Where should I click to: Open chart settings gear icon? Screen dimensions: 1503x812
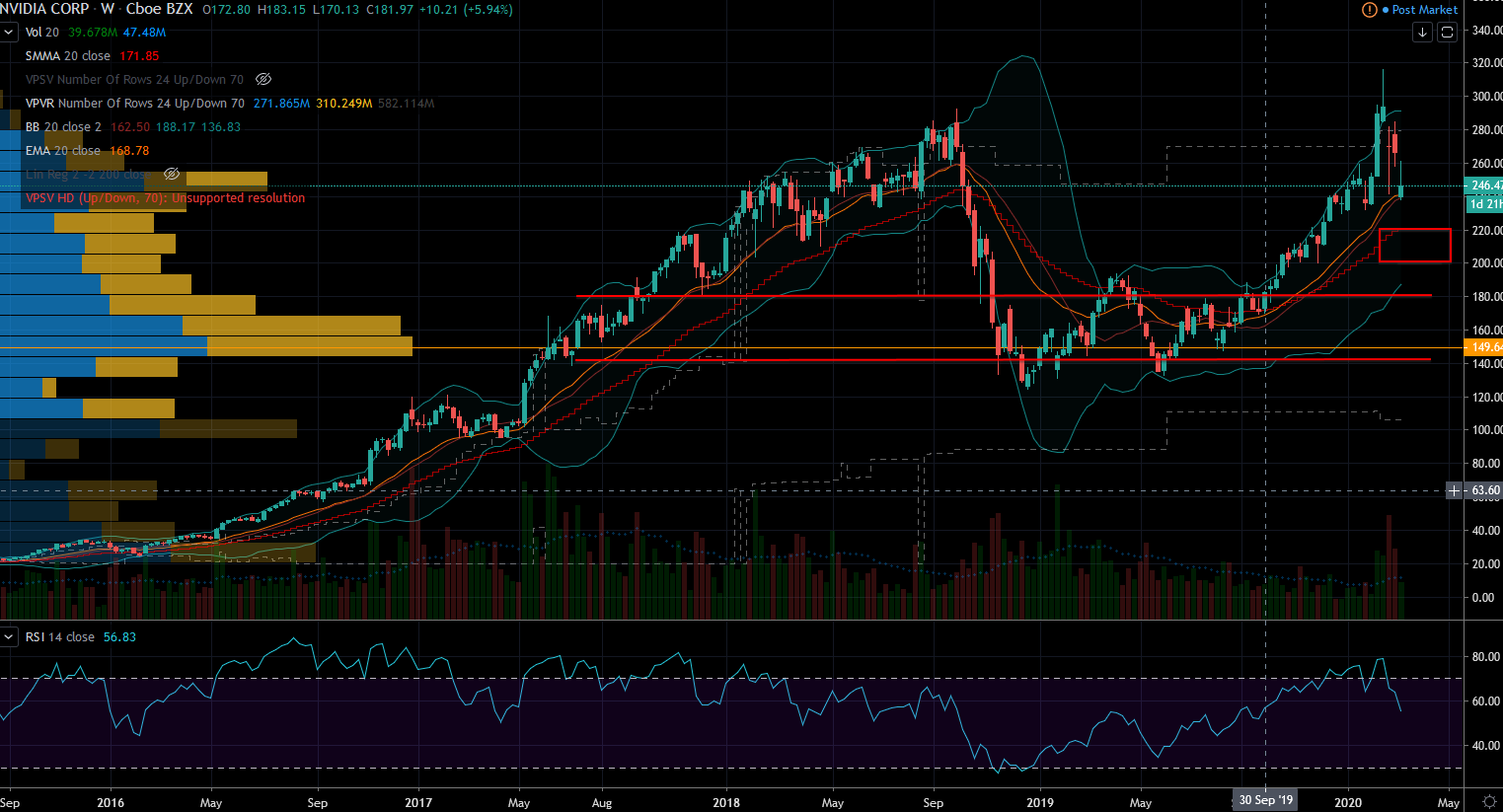click(x=1489, y=802)
